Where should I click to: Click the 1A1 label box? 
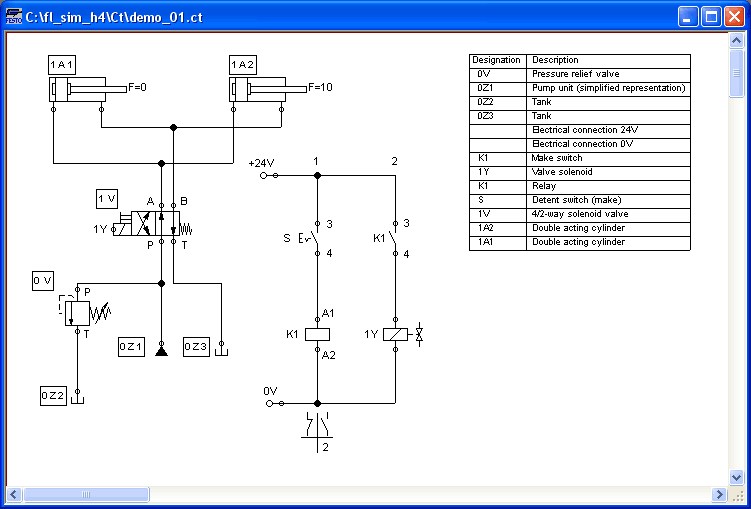(x=62, y=65)
